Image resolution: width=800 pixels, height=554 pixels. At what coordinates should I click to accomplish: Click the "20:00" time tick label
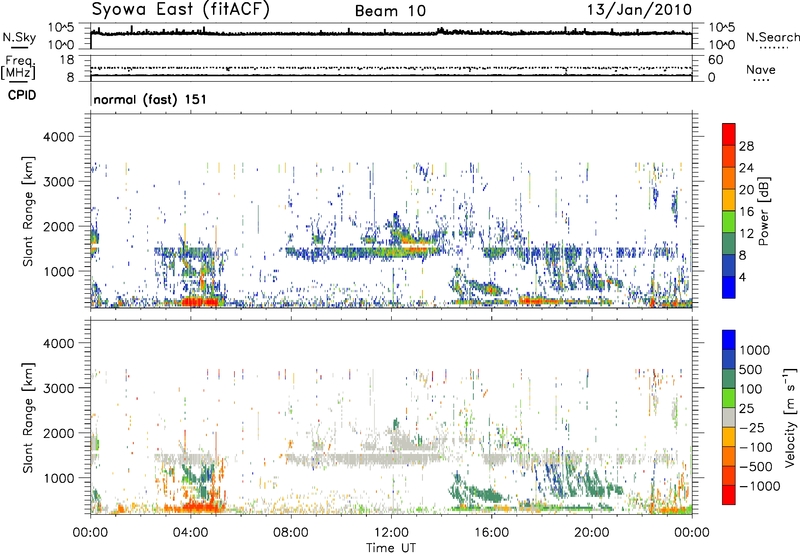(x=591, y=533)
